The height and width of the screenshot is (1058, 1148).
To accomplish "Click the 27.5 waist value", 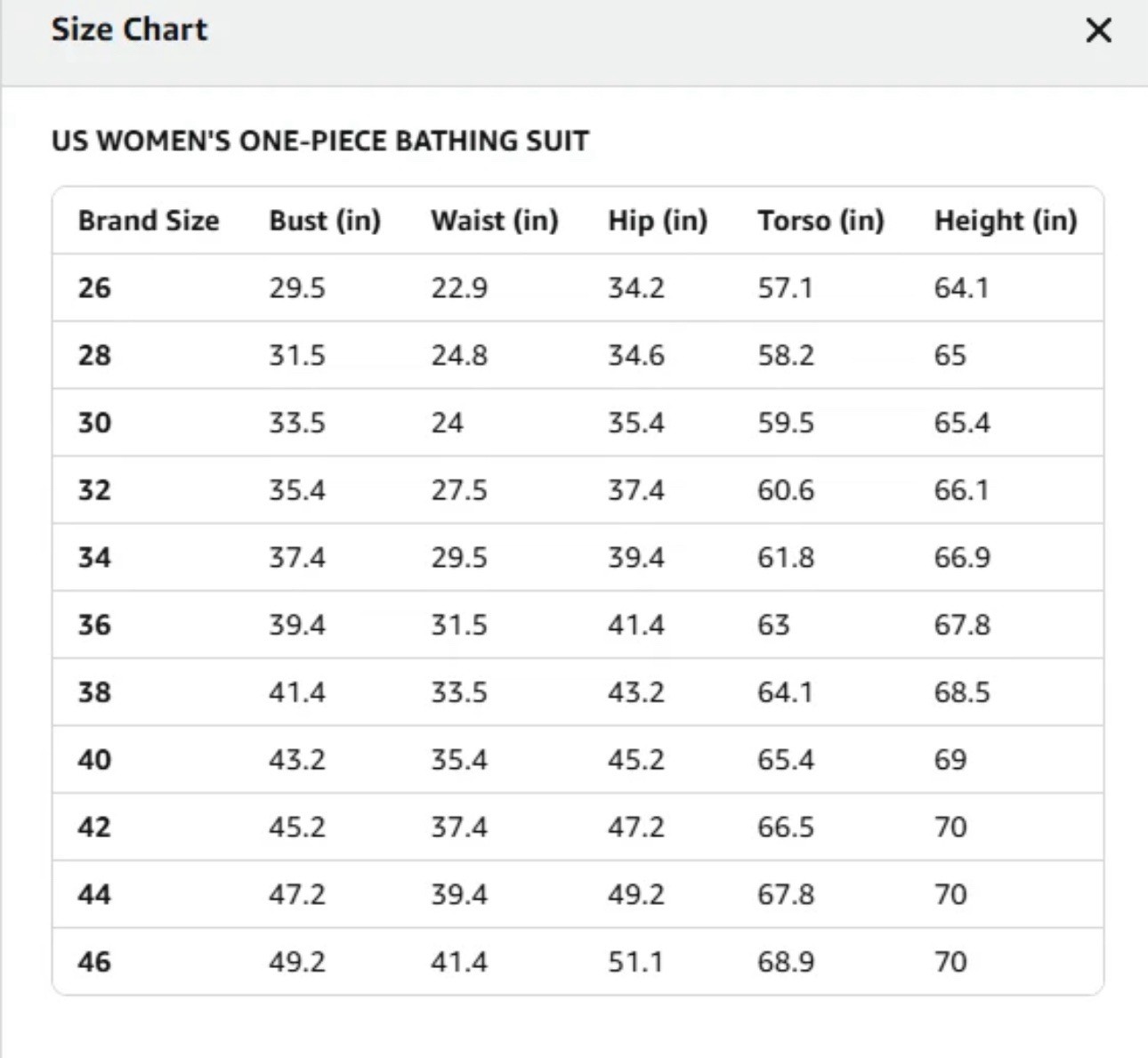I will [459, 490].
